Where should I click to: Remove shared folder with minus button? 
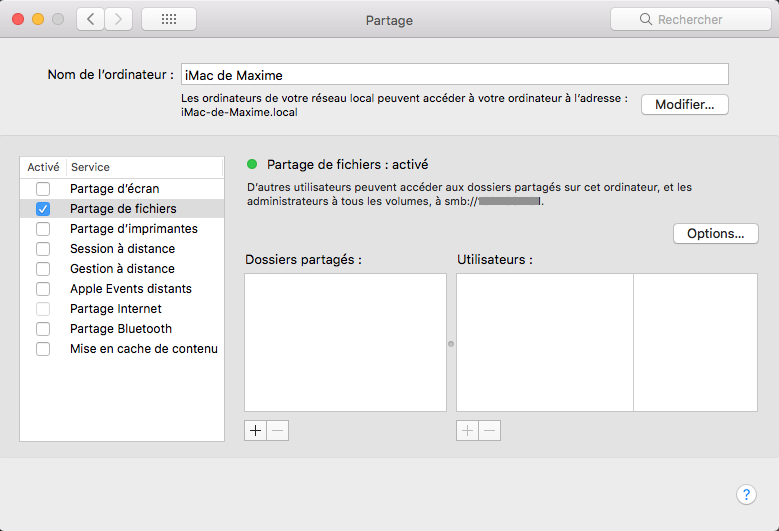coord(278,430)
